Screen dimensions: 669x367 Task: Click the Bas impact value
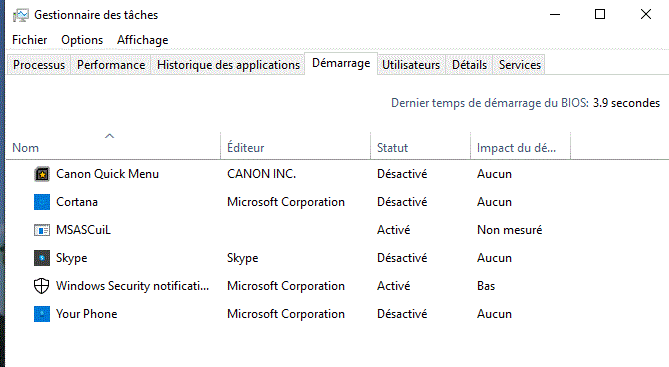click(x=486, y=286)
